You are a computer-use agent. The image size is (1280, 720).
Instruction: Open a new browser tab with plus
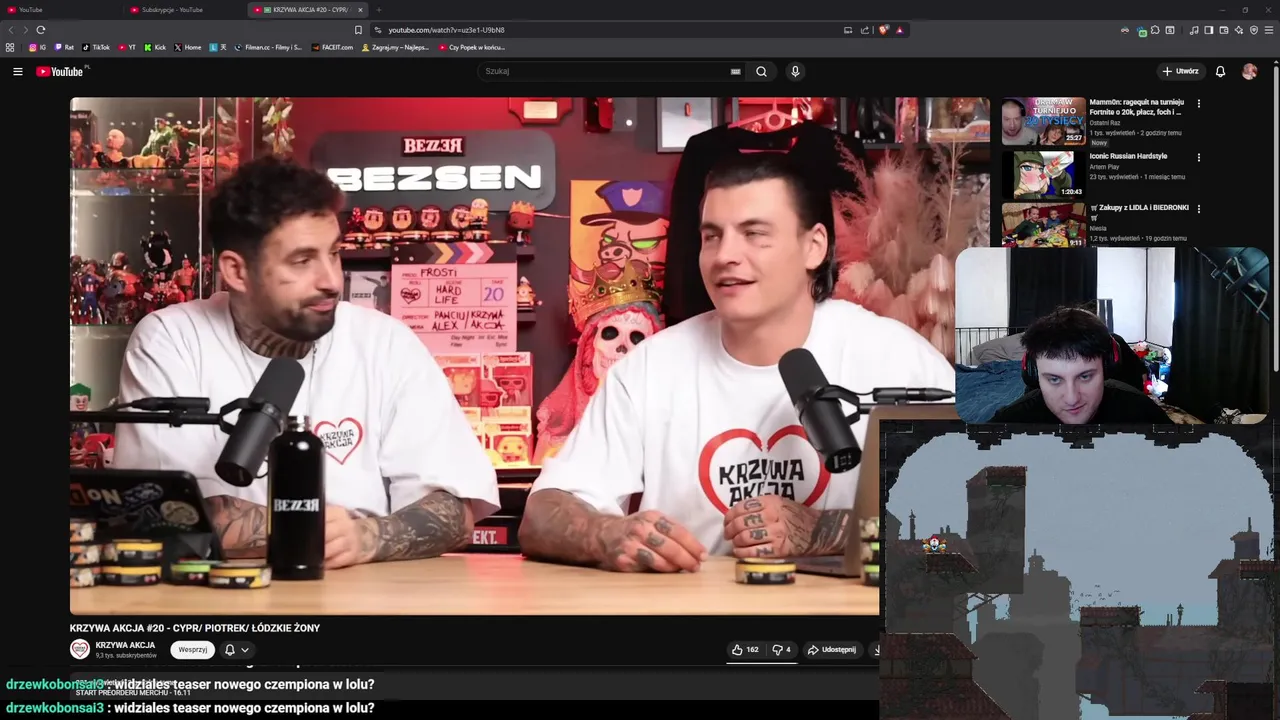click(378, 10)
